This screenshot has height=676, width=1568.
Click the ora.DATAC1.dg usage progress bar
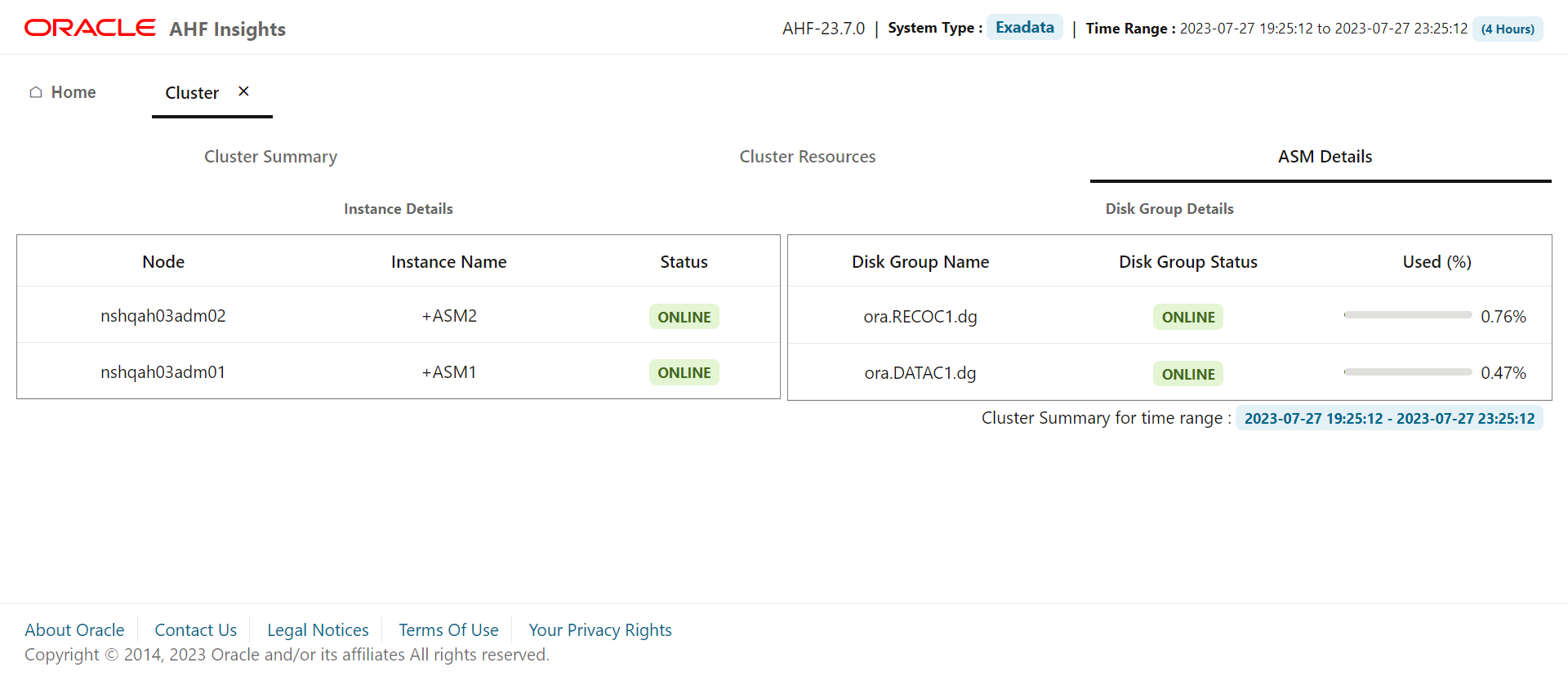tap(1408, 372)
